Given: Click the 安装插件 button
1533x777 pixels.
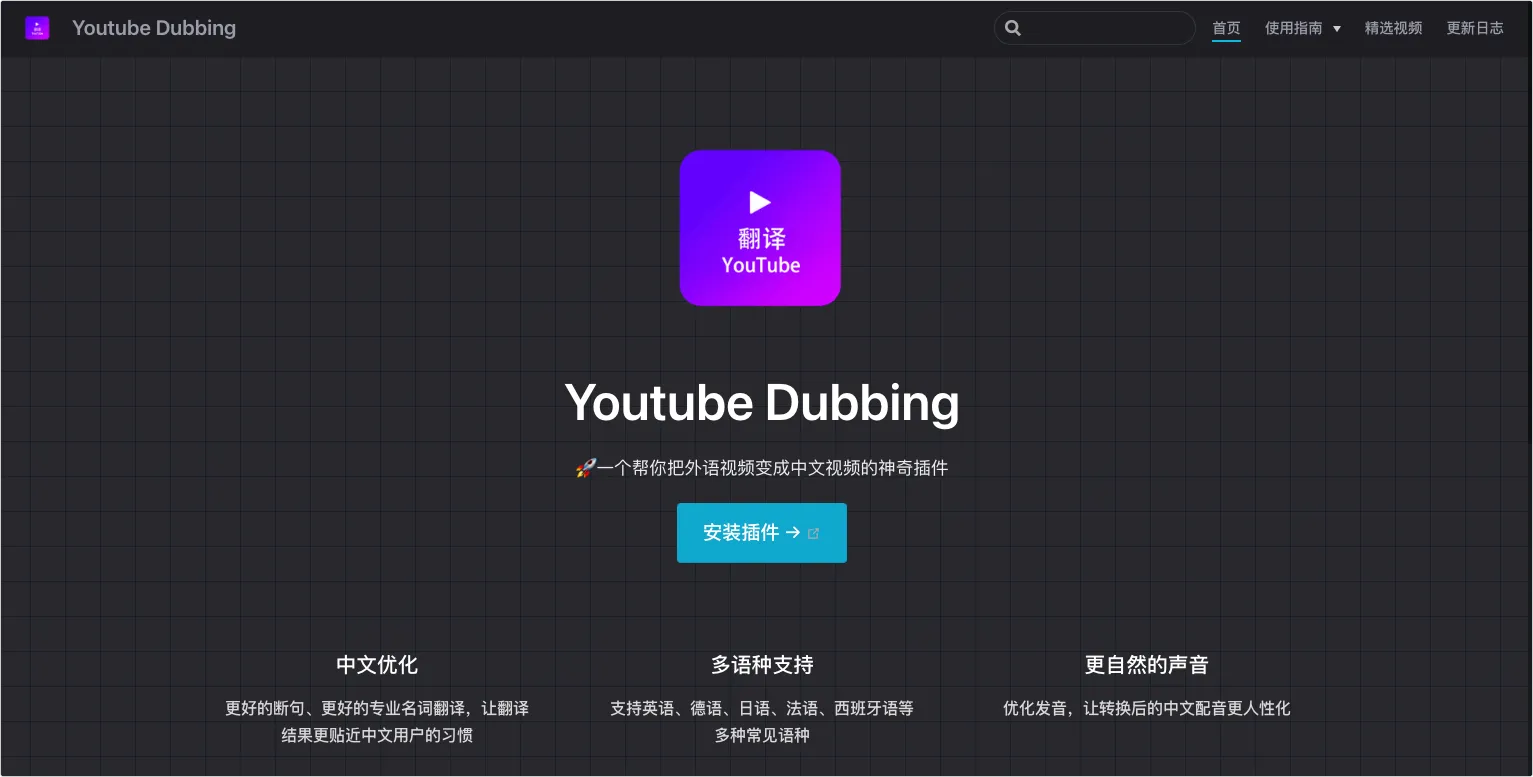Looking at the screenshot, I should pos(762,533).
